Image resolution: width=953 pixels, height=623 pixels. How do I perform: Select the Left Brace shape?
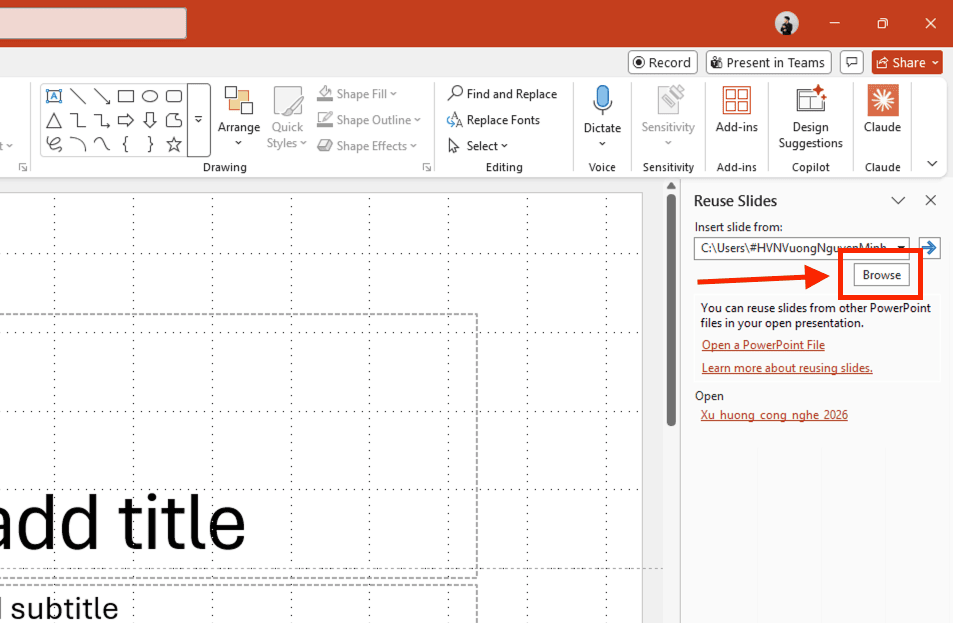coord(126,144)
